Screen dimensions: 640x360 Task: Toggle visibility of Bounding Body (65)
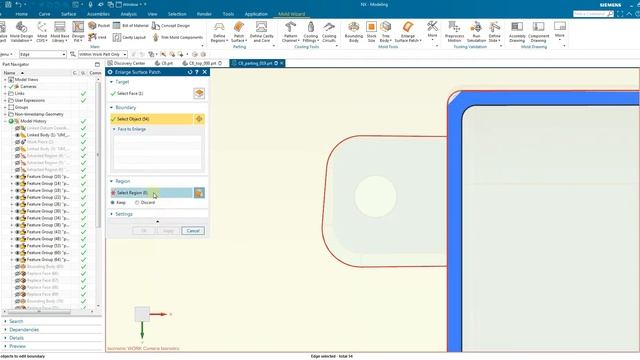tap(18, 267)
